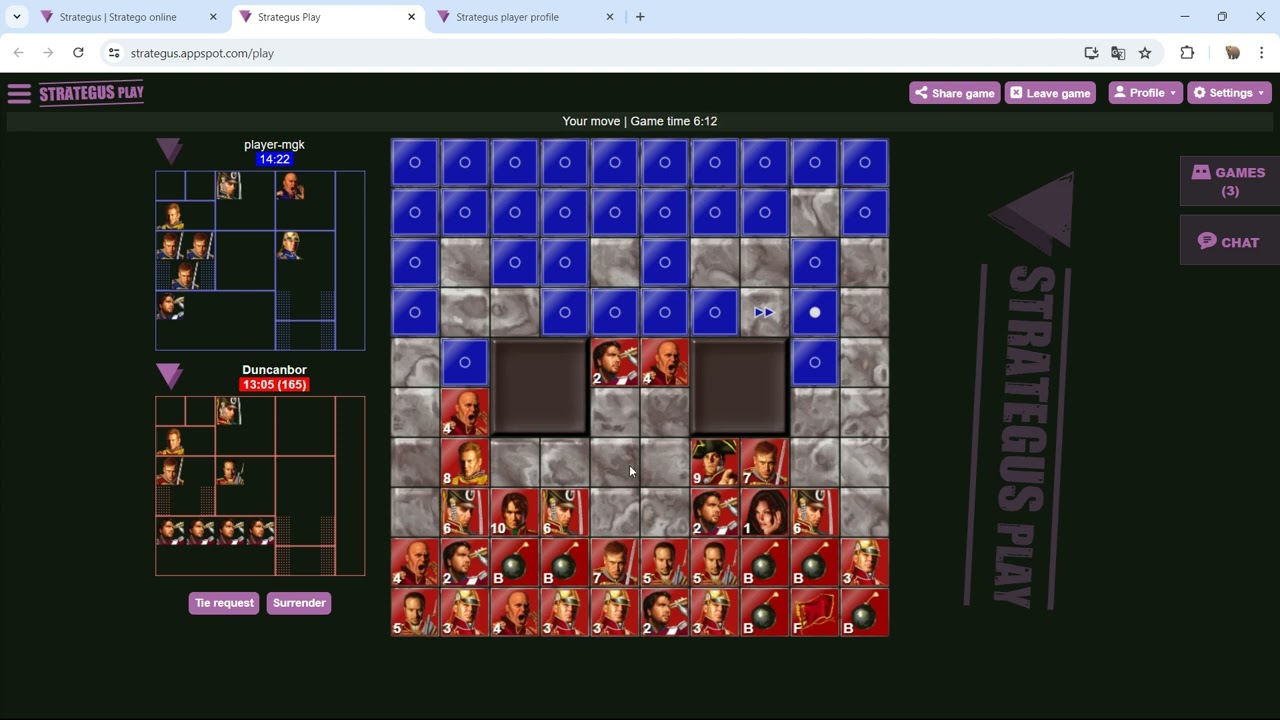
Task: Select the red 9 piece on the board
Action: (x=714, y=462)
